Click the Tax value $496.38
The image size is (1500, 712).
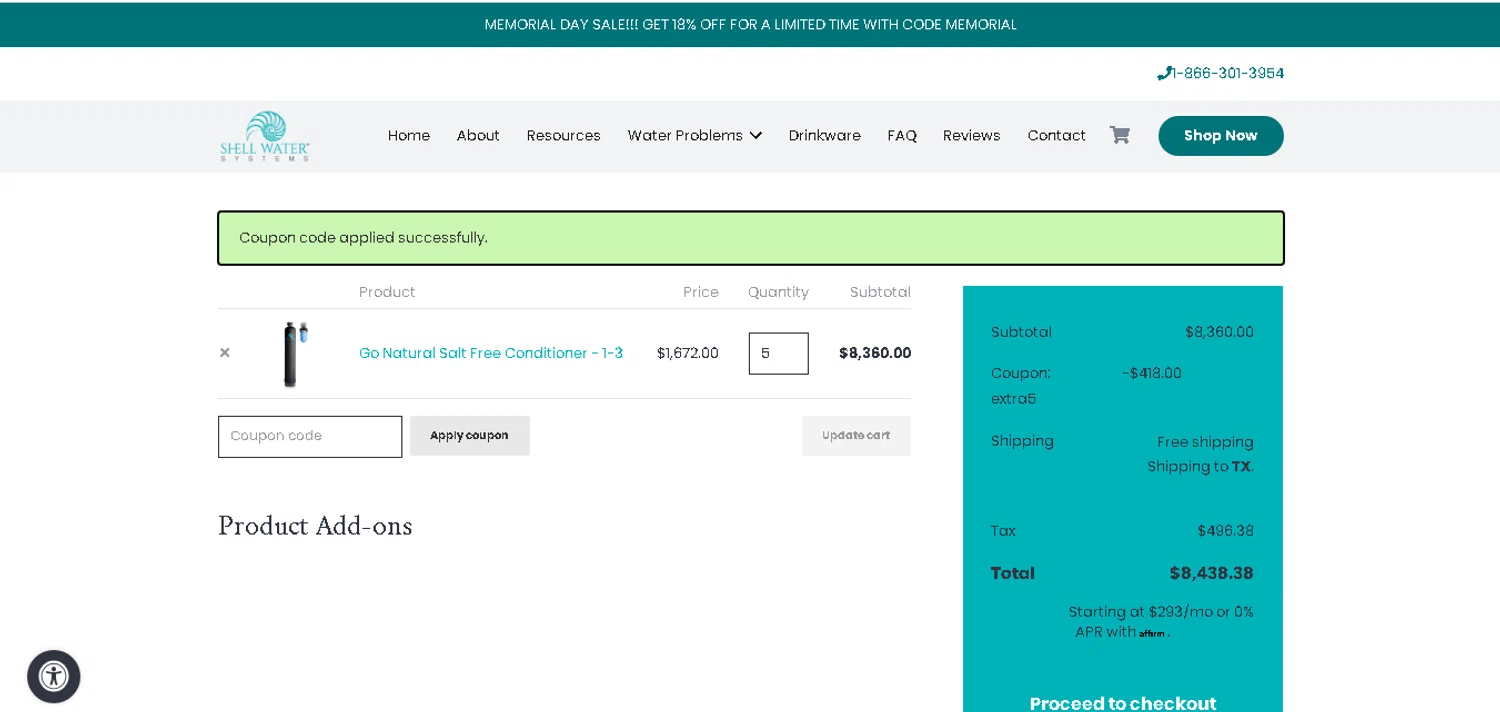point(1226,531)
